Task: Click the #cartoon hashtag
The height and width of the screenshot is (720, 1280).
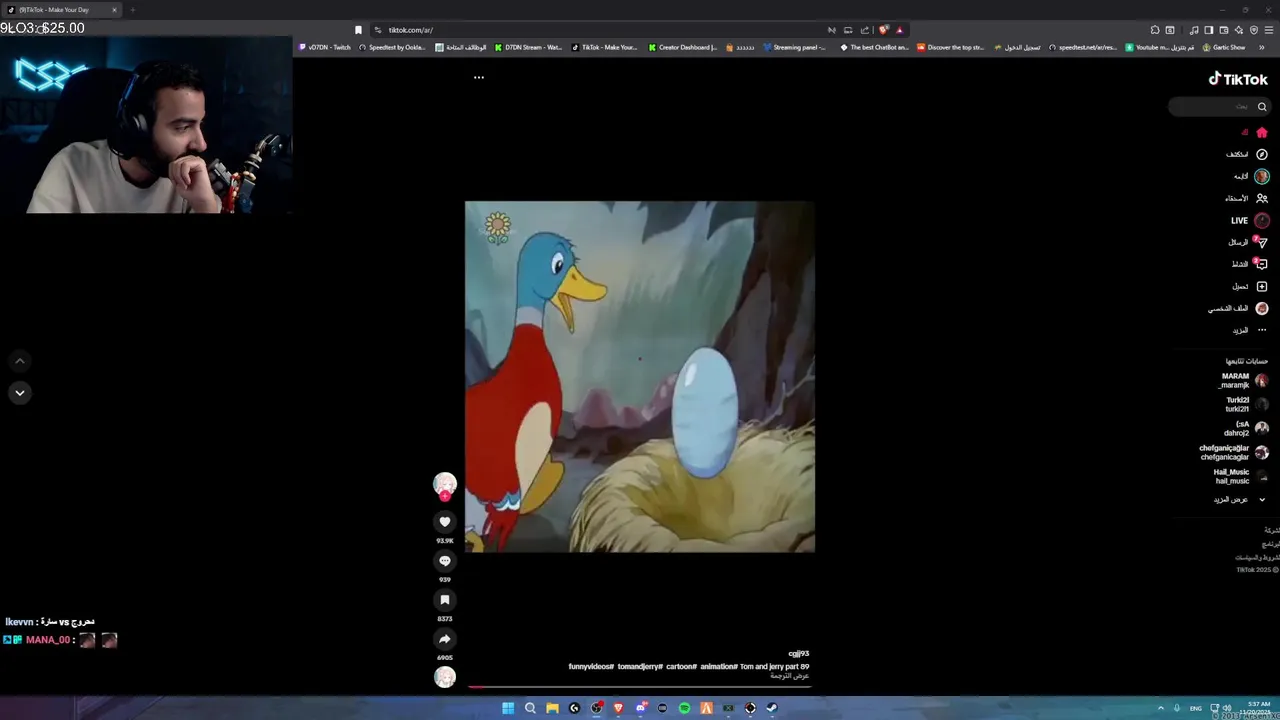Action: [x=681, y=667]
